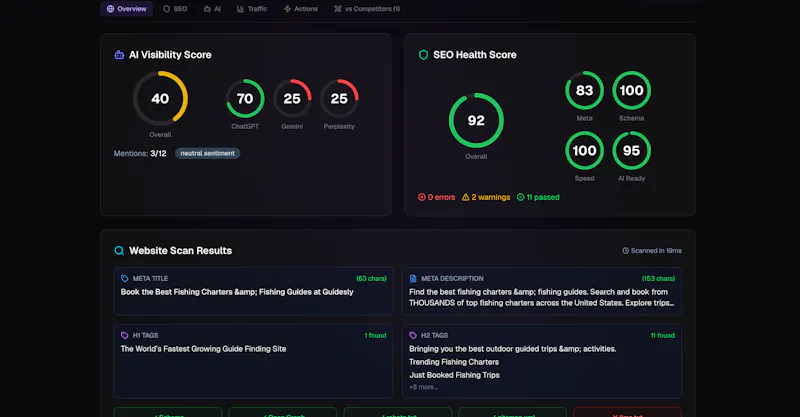
Task: Open the Actions tab
Action: click(x=301, y=9)
